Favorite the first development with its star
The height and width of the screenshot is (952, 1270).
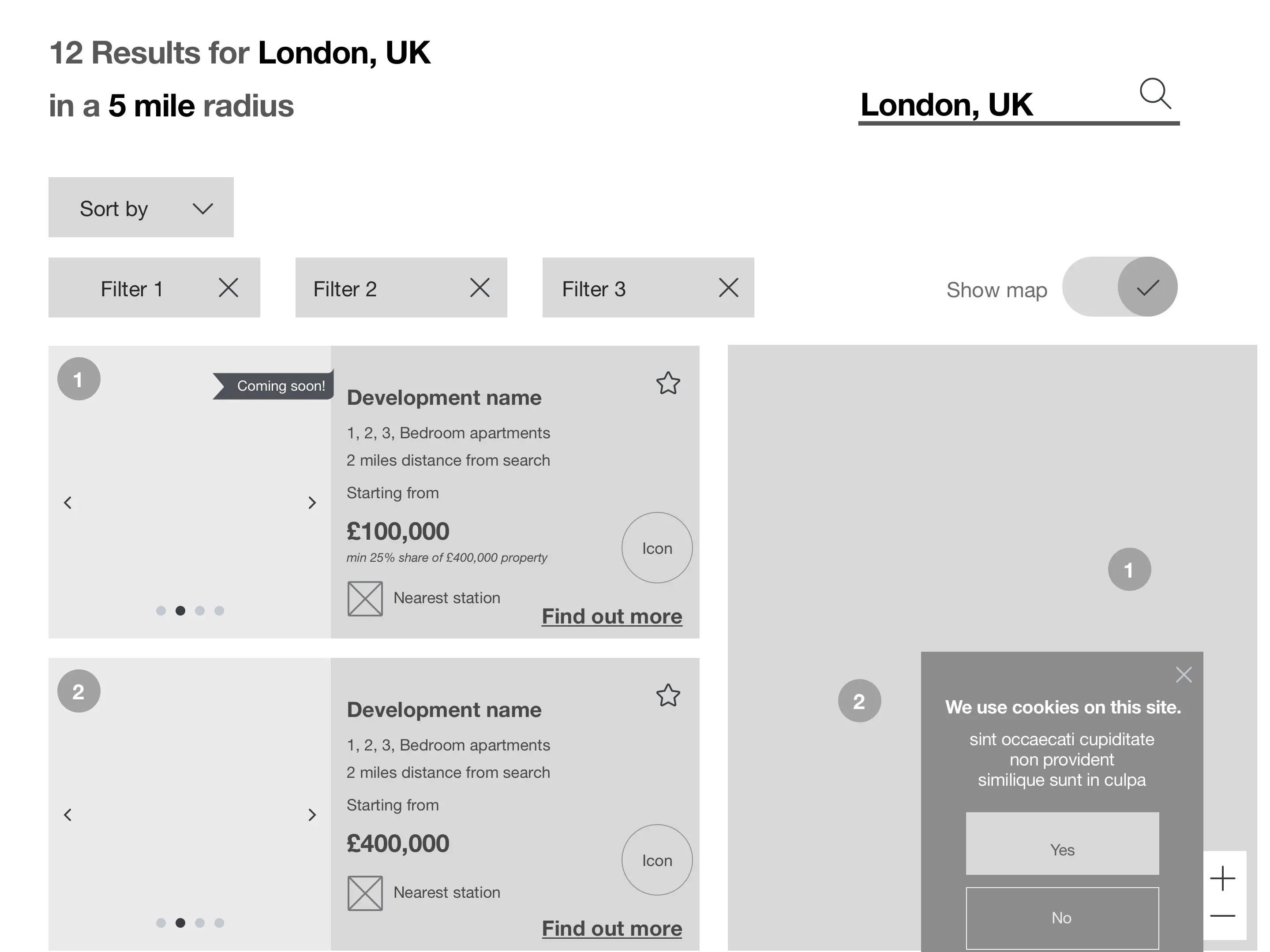click(668, 383)
